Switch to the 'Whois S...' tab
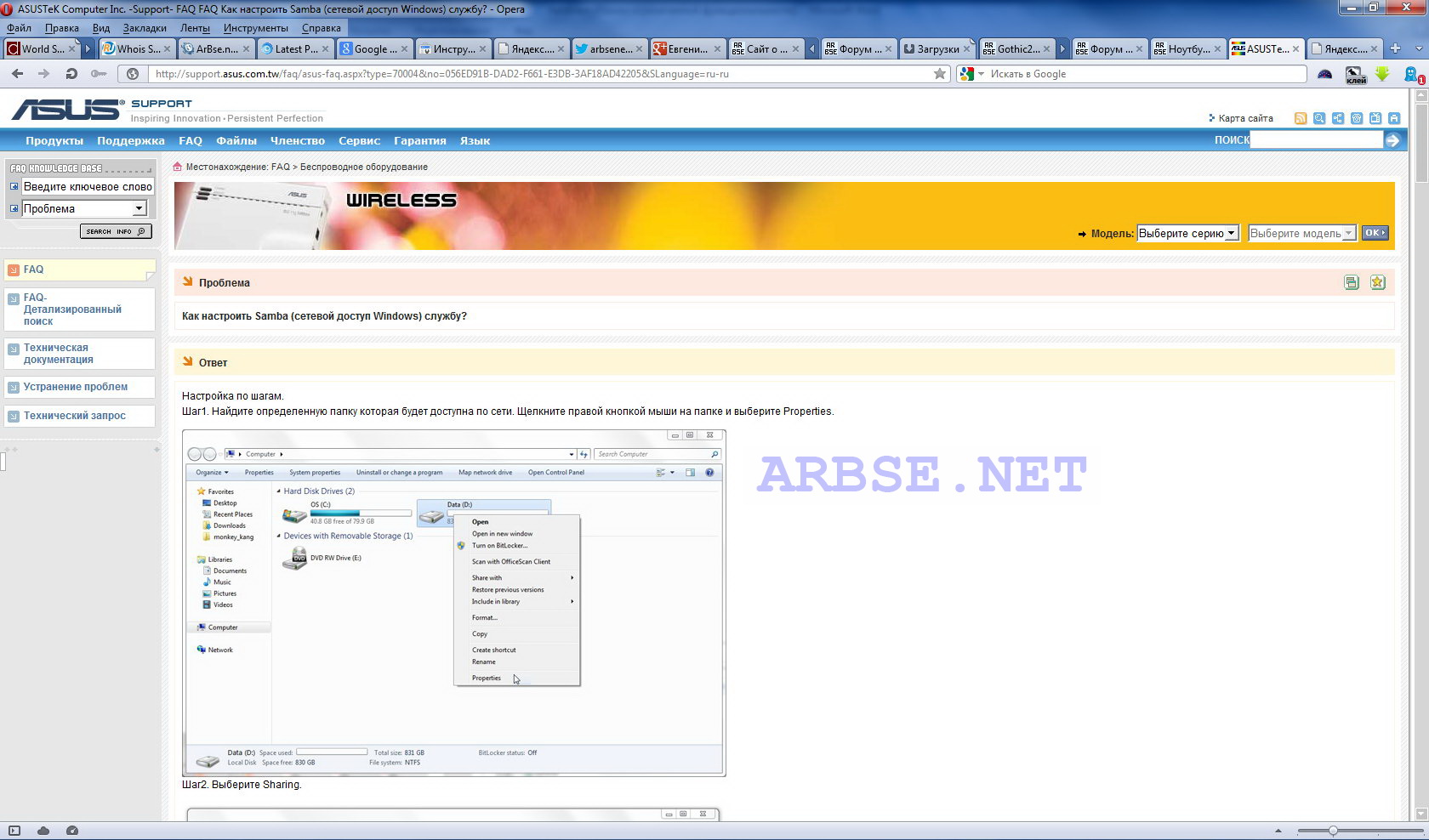1429x840 pixels. point(136,48)
